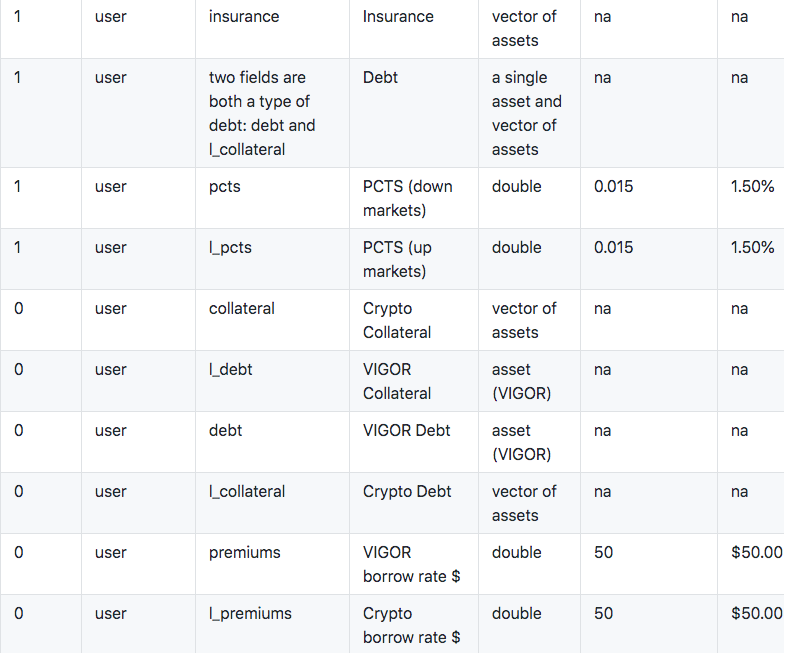This screenshot has height=653, width=791.
Task: Select the 'l_pcts' field name cell
Action: tap(230, 248)
